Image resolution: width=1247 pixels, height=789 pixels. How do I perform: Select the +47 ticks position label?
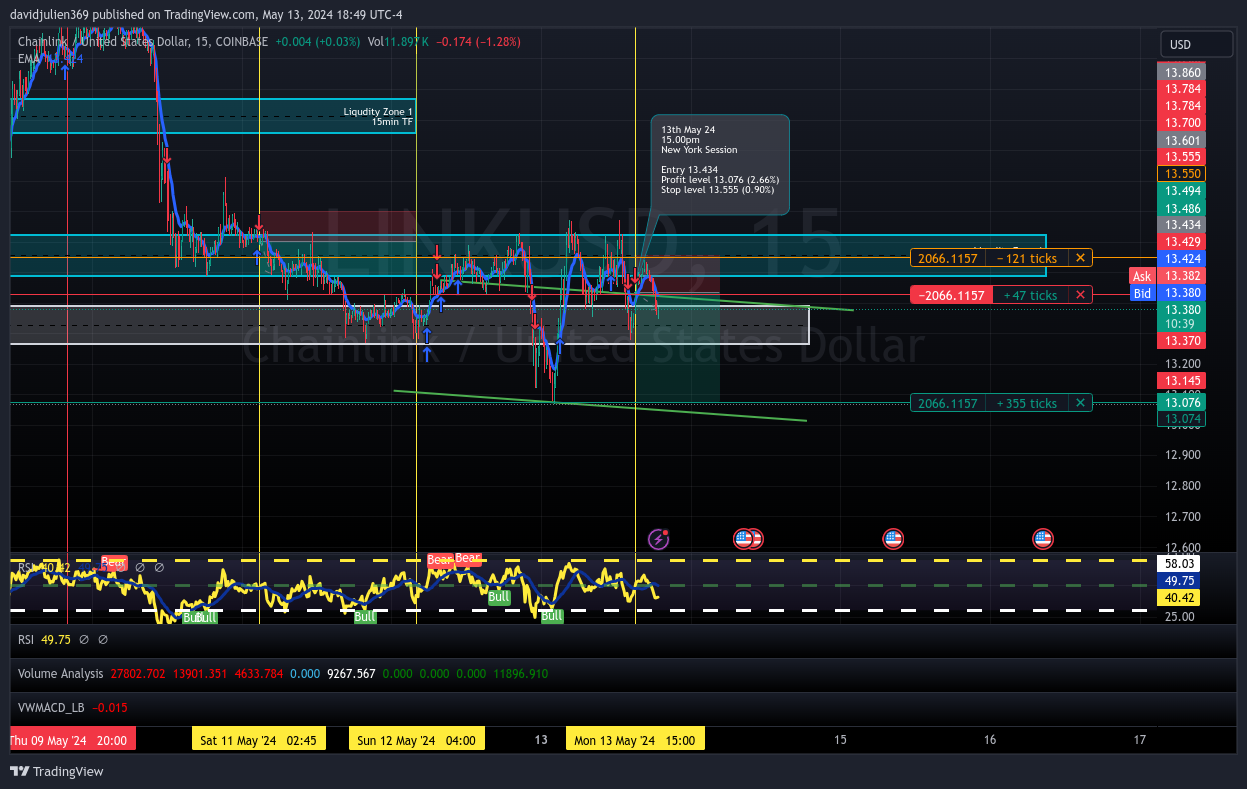click(x=1029, y=295)
